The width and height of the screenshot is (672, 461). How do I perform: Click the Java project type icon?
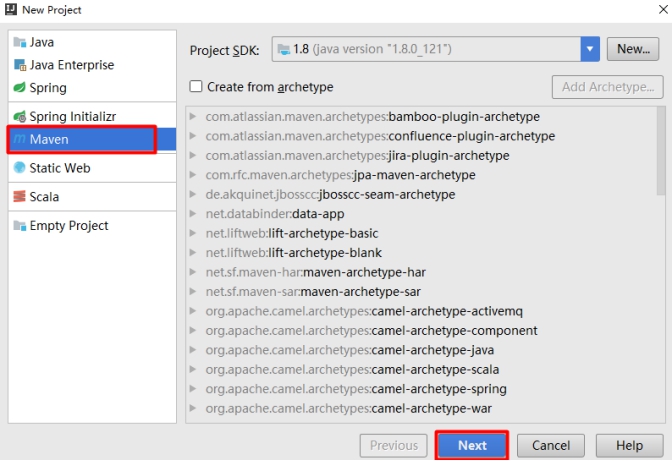[20, 42]
